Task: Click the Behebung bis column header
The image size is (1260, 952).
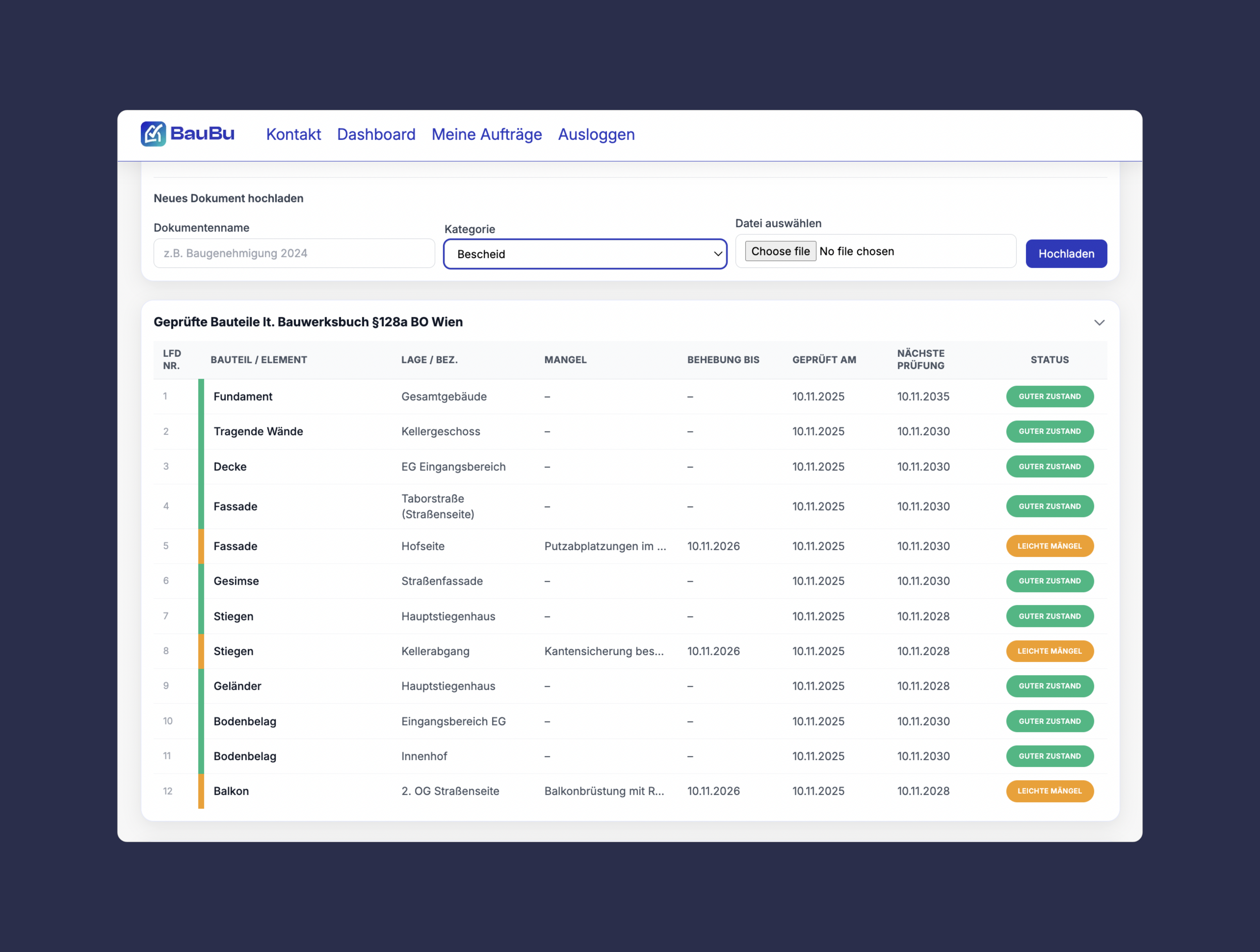Action: (723, 360)
